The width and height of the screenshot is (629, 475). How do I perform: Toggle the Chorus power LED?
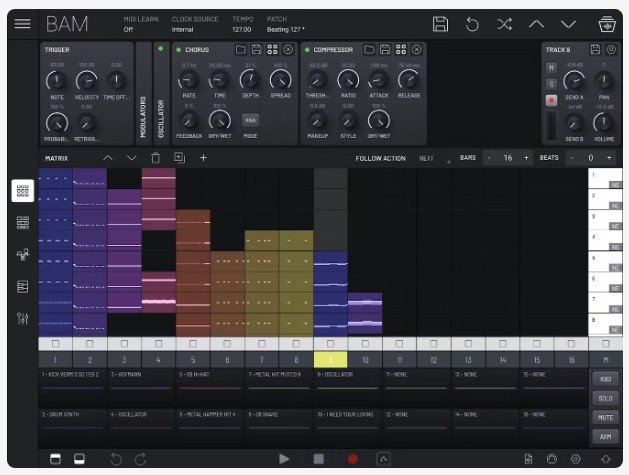tap(179, 50)
